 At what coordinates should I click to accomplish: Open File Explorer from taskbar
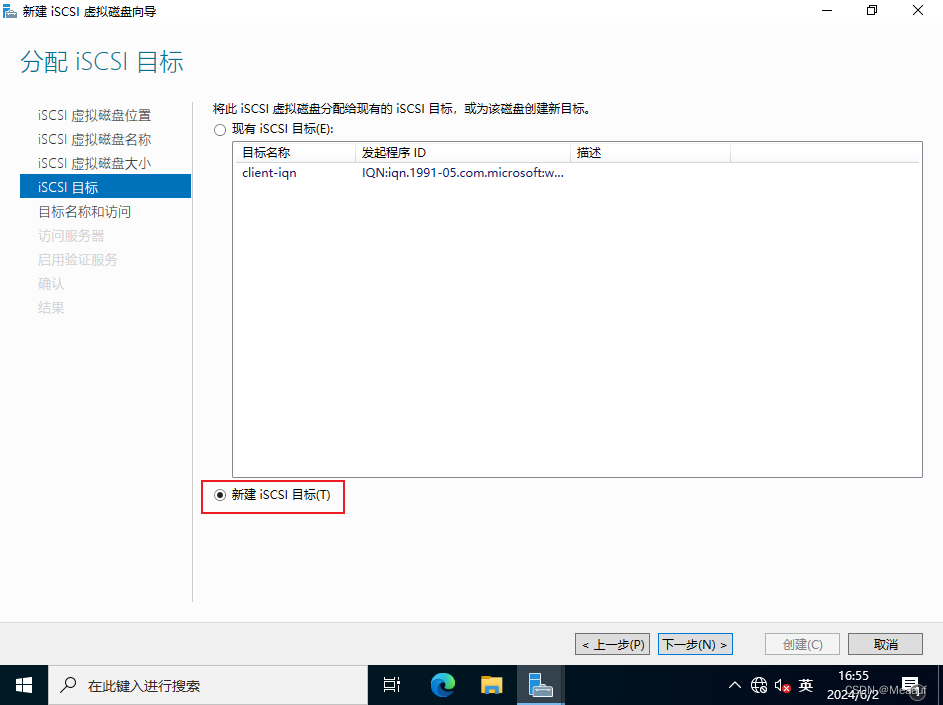click(491, 685)
